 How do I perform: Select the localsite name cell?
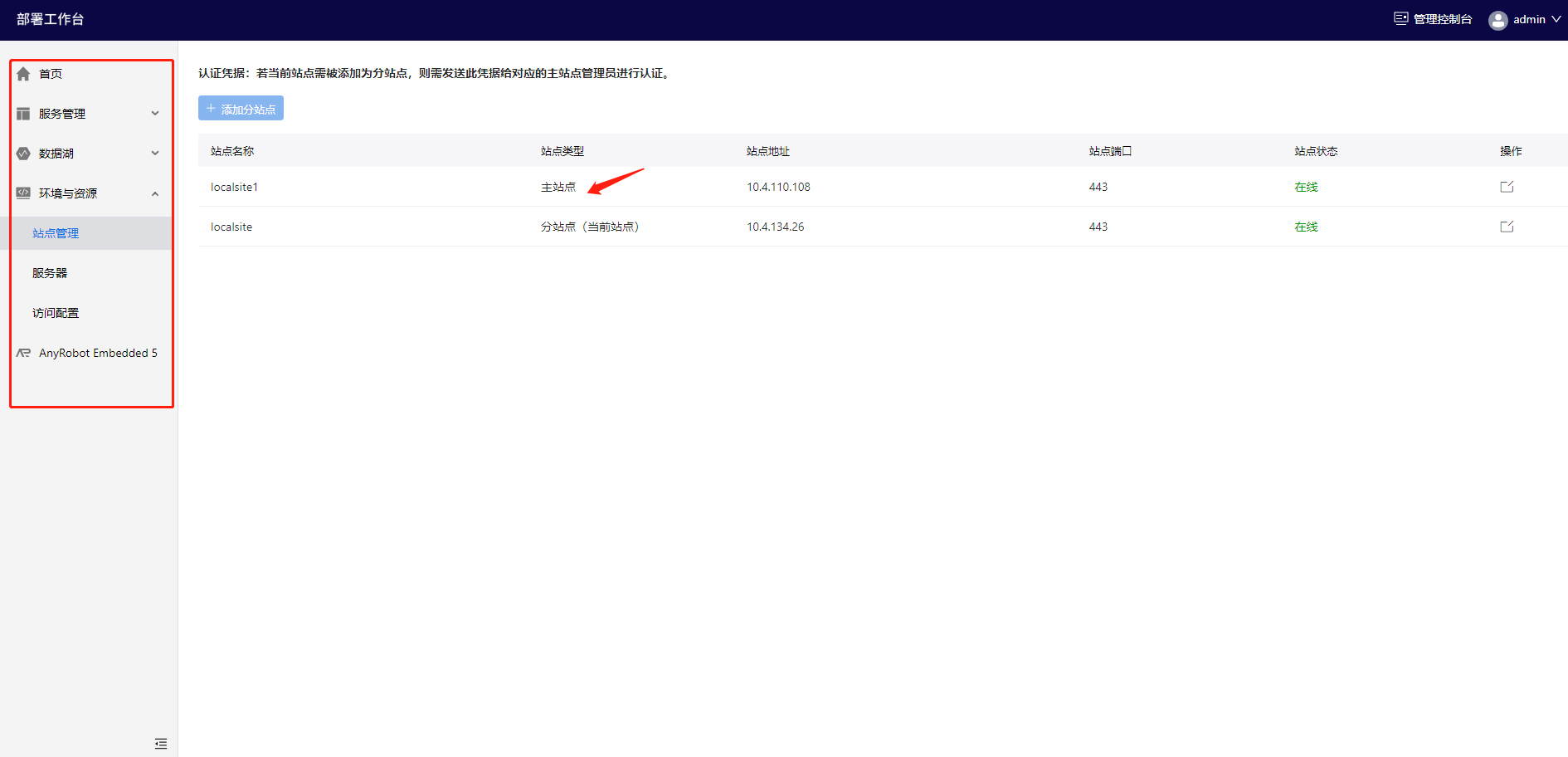pos(231,227)
